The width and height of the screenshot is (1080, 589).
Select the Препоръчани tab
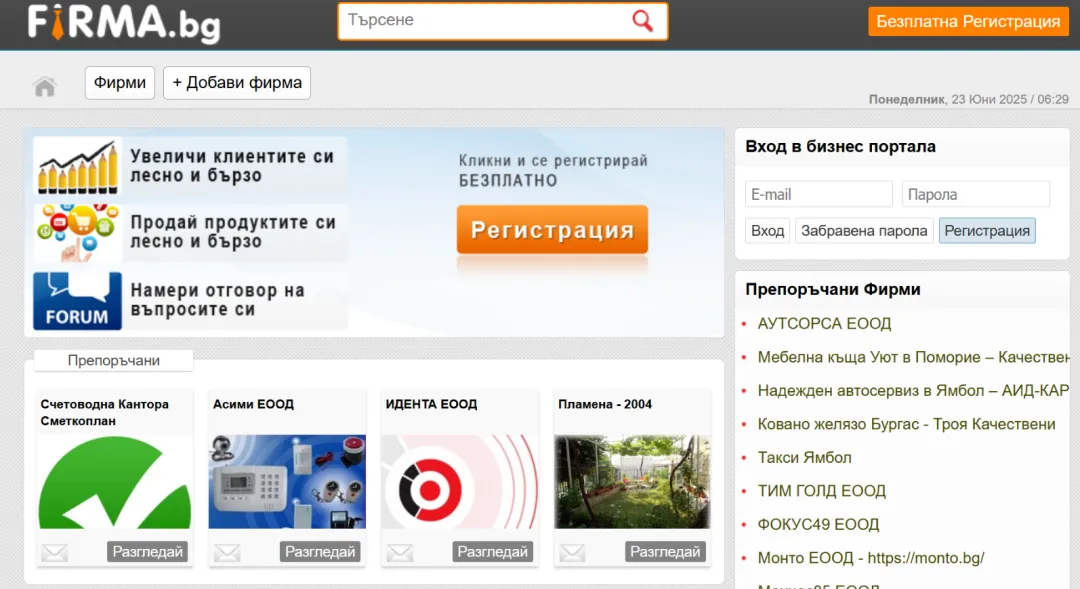pos(114,360)
